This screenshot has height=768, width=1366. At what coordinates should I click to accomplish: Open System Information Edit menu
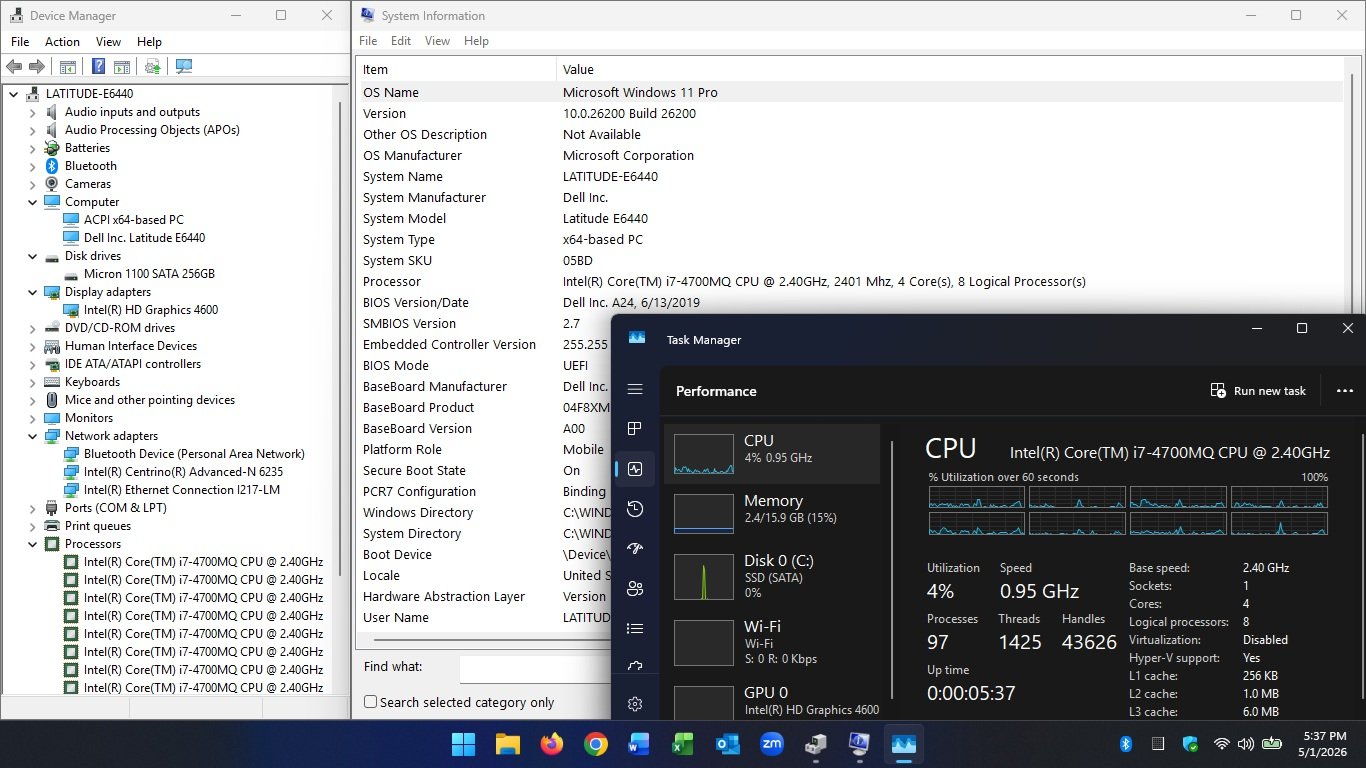point(401,41)
